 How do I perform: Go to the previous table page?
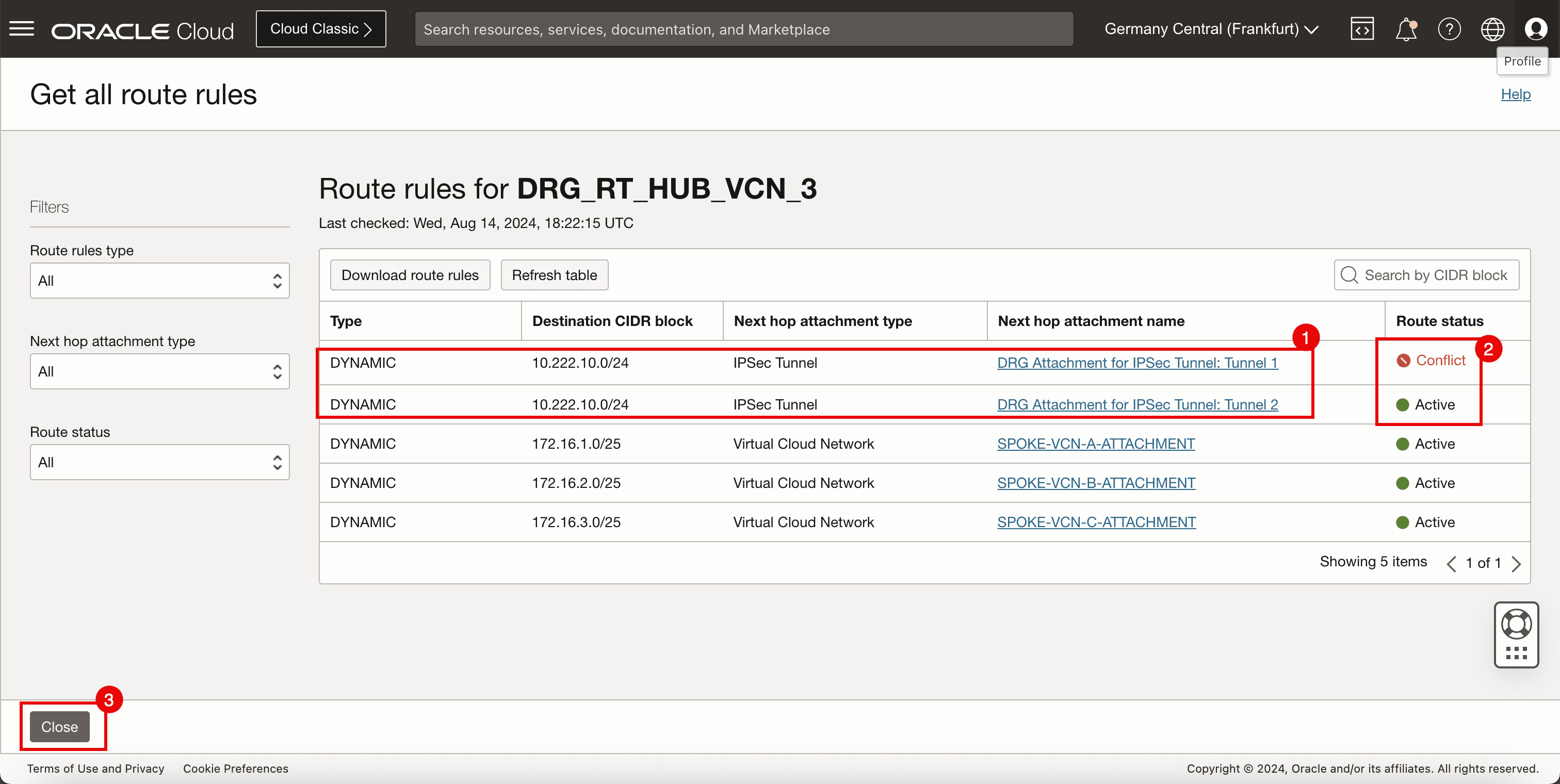point(1452,564)
